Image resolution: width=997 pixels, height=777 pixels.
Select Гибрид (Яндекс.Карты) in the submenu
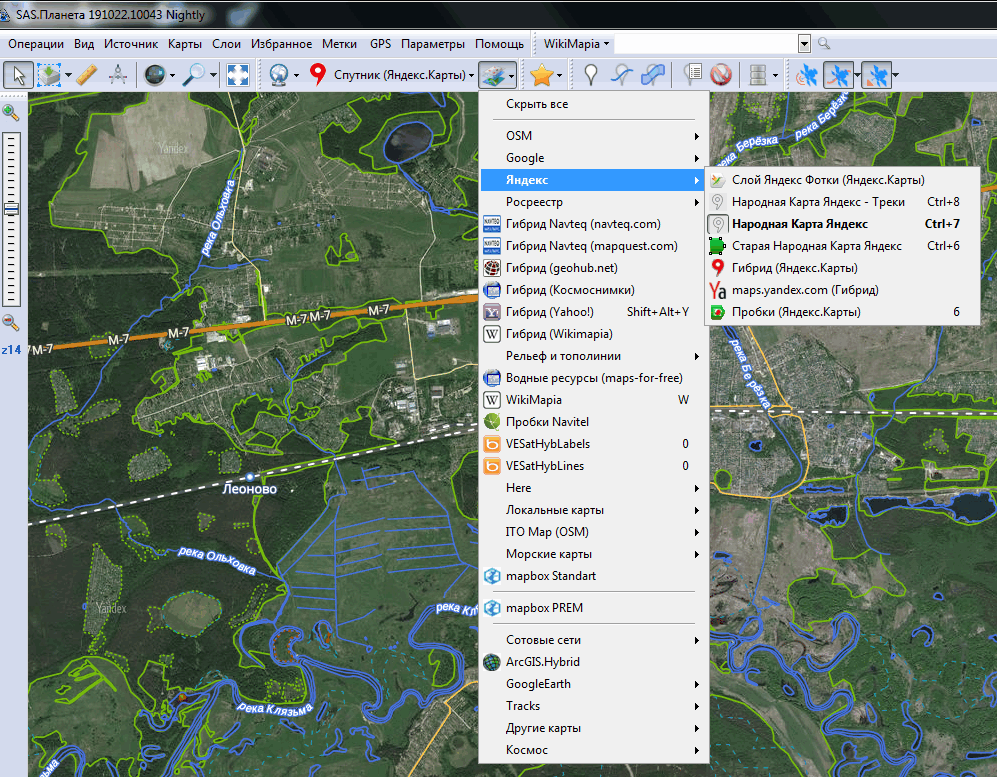(794, 268)
